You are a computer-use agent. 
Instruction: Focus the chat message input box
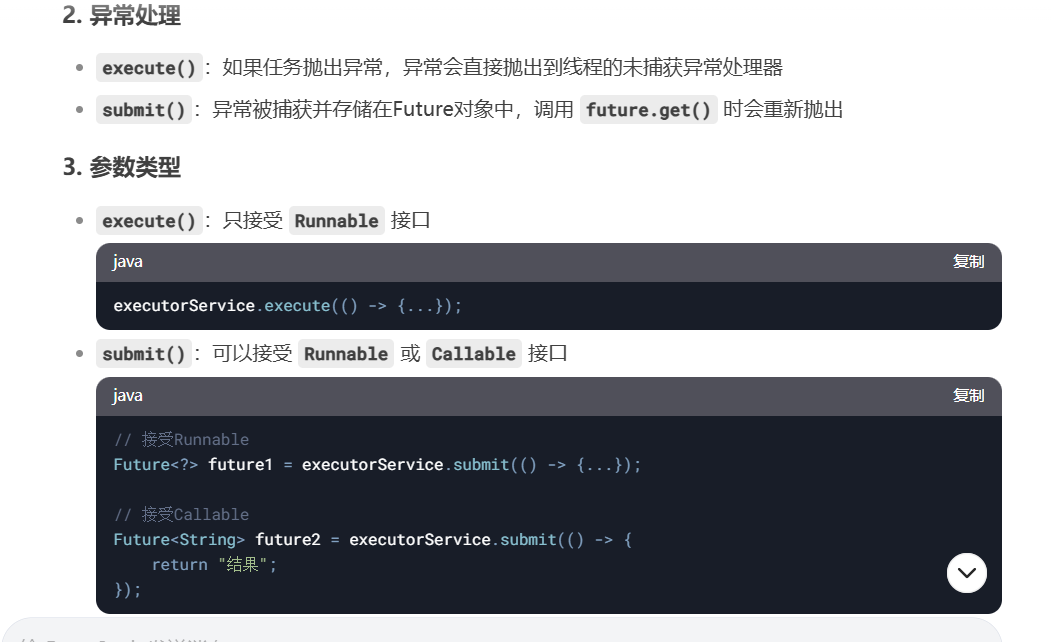click(x=503, y=631)
